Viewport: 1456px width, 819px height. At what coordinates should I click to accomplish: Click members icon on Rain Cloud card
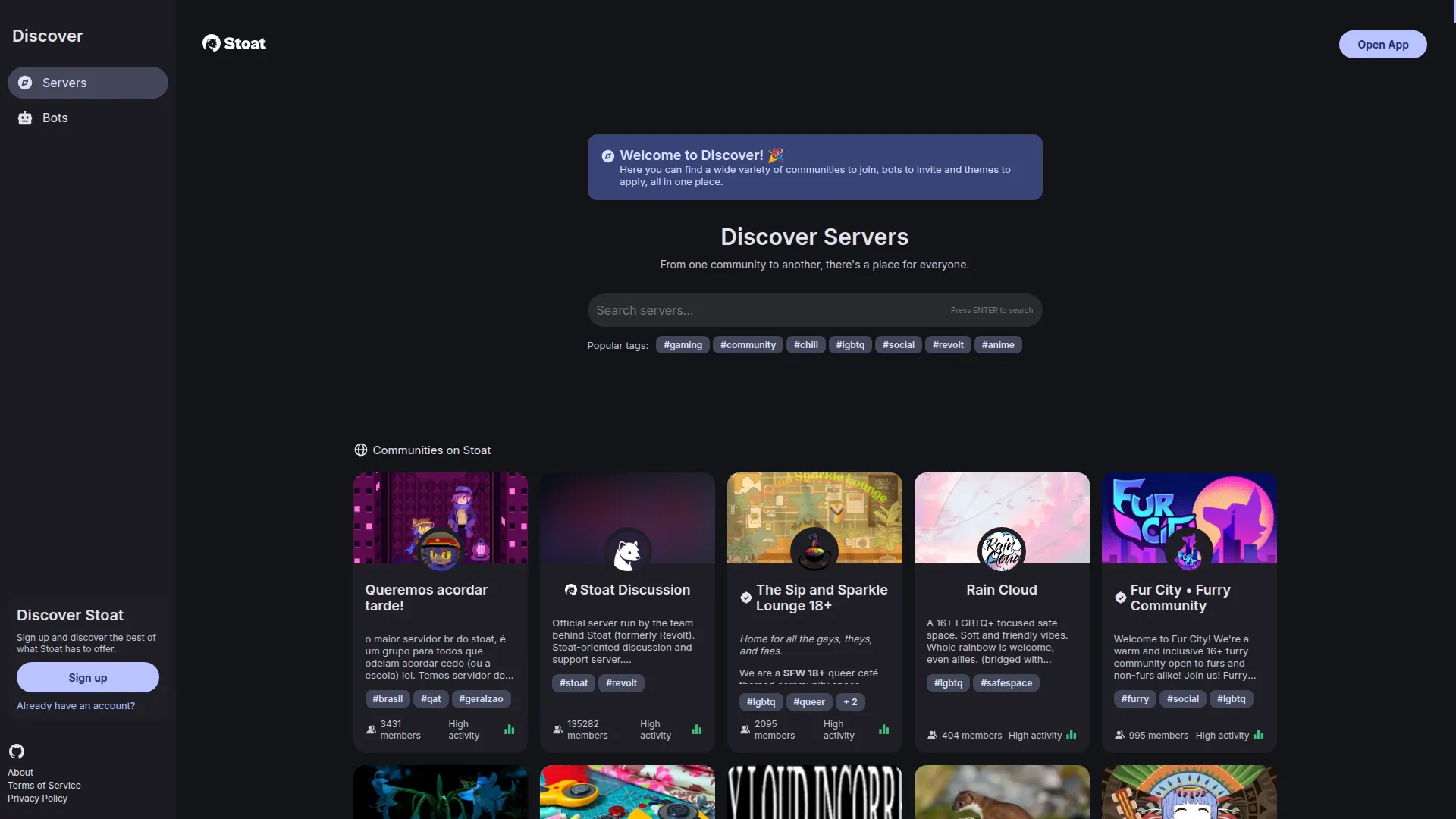(932, 735)
